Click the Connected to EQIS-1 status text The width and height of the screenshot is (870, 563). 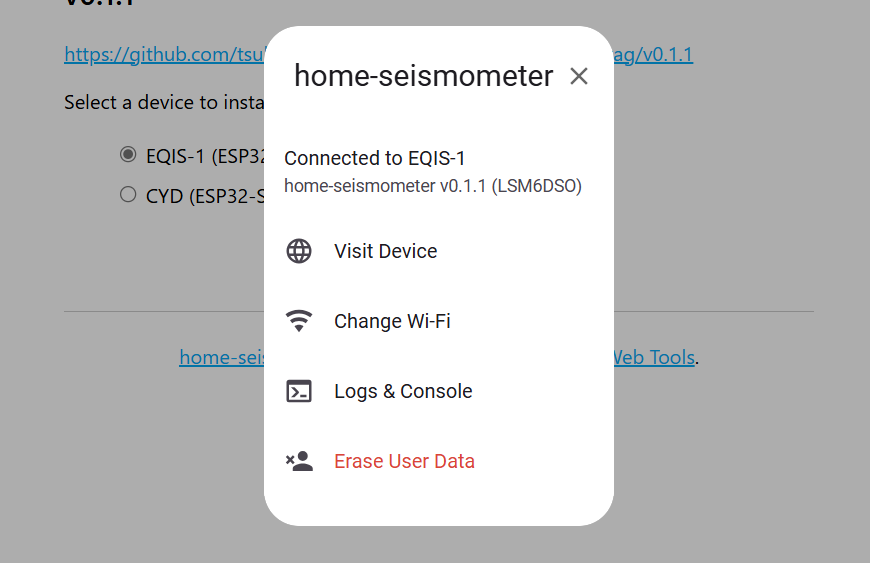tap(375, 158)
